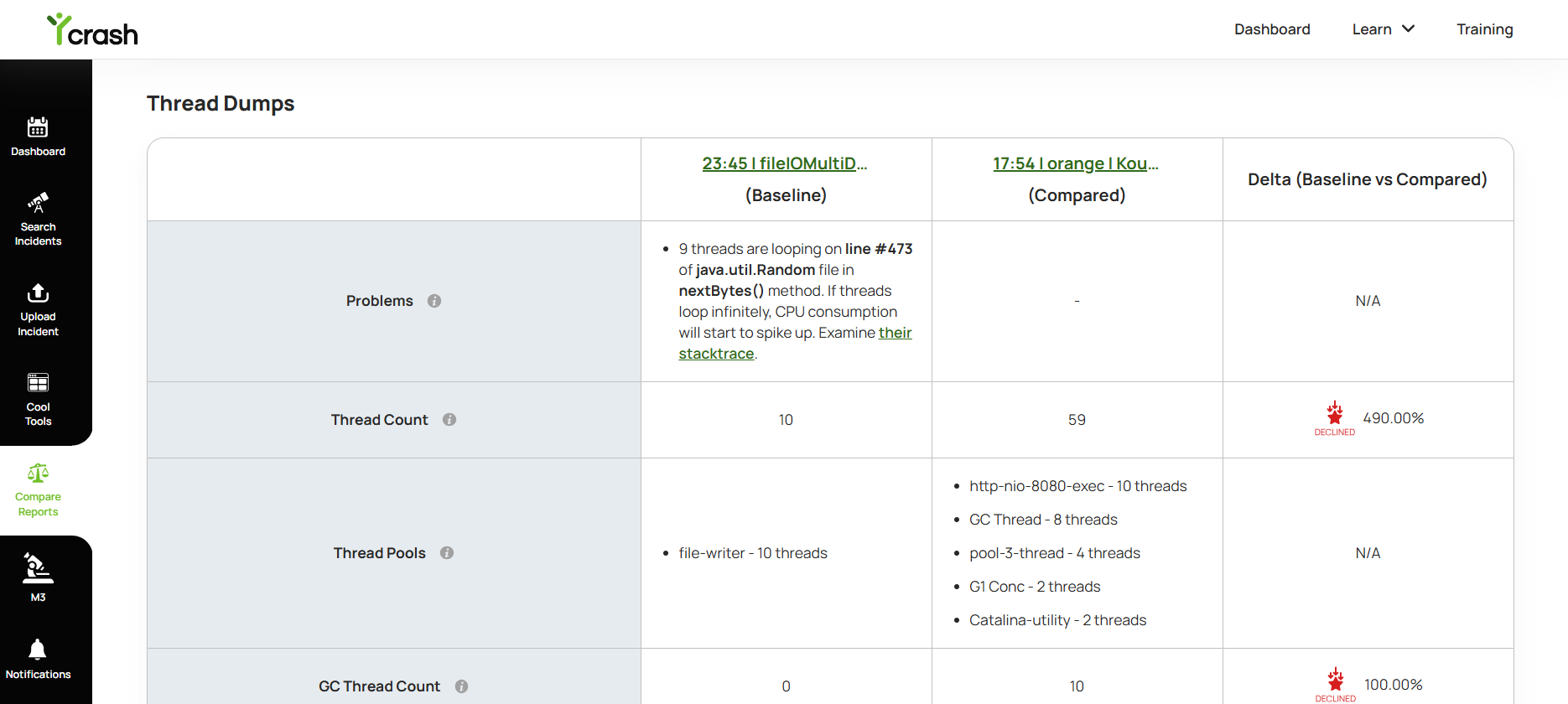Click info icon next to Thread Pools

(x=447, y=552)
